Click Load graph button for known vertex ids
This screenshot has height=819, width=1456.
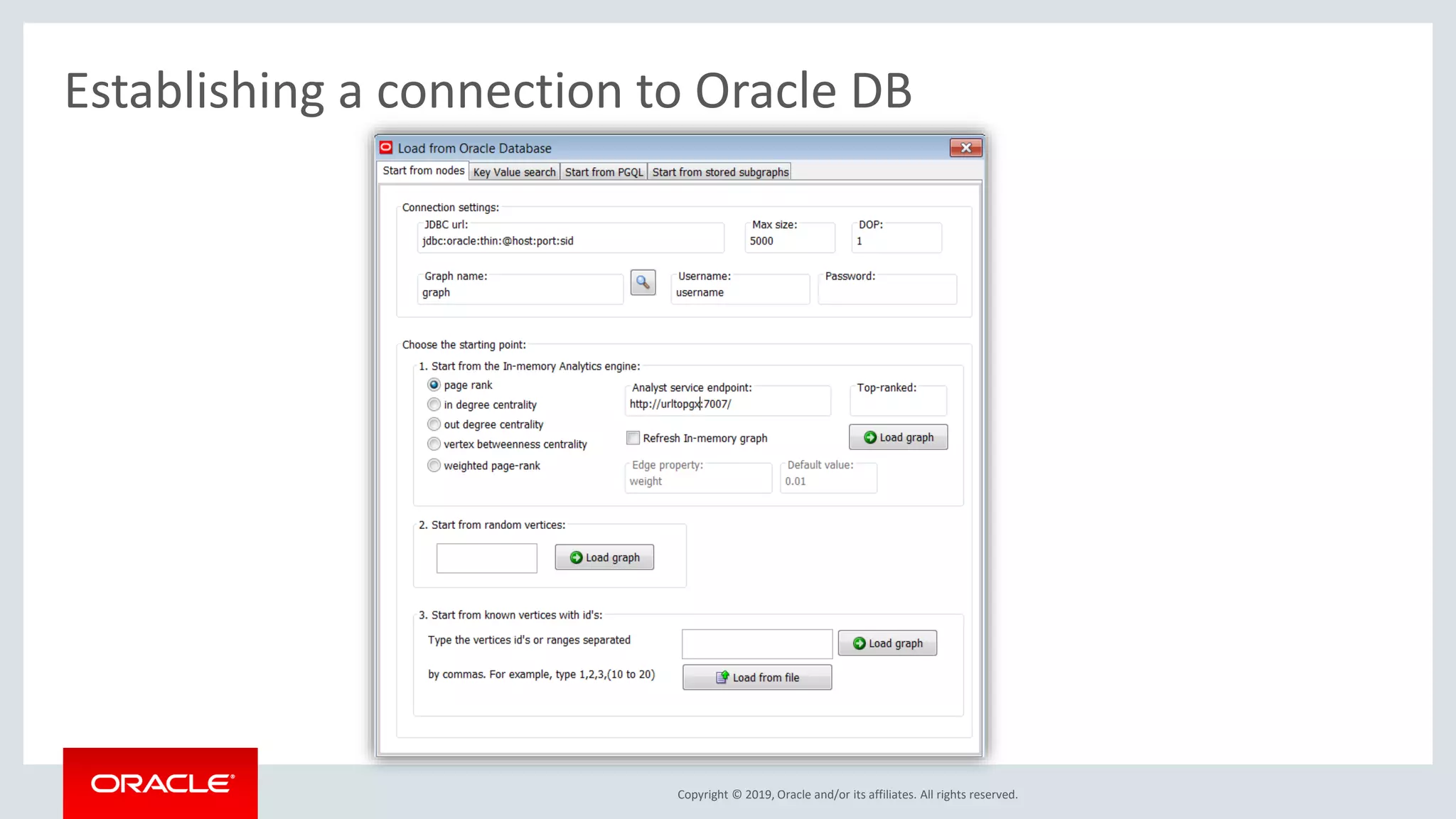887,643
